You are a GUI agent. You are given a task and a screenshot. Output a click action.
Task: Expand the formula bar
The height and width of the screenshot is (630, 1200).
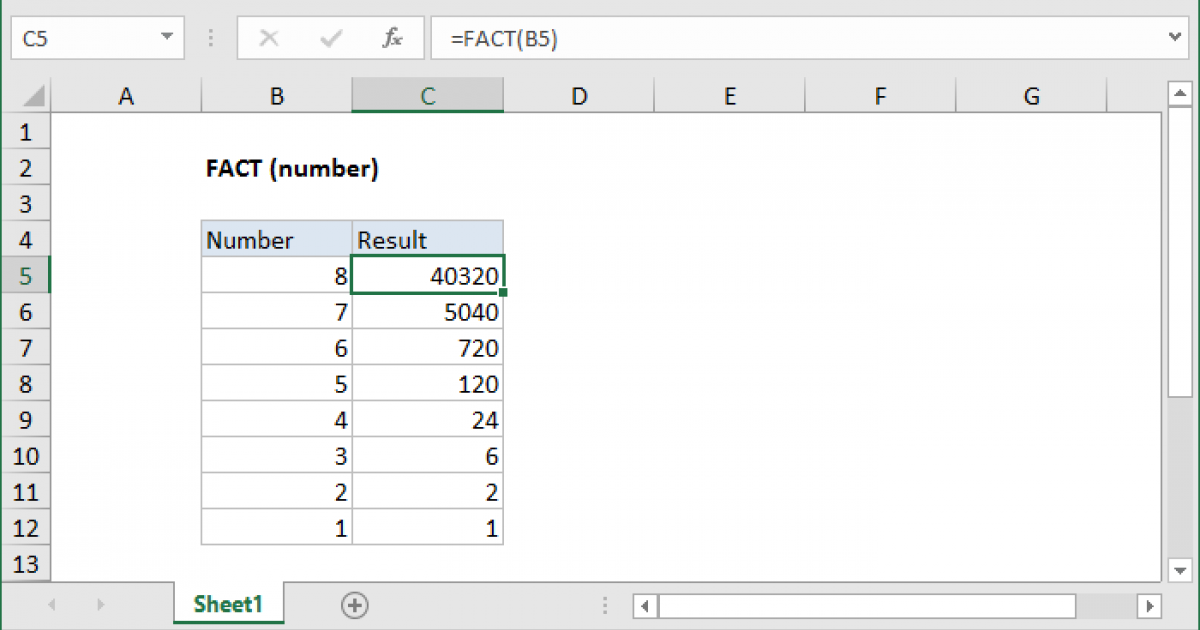pos(1176,38)
